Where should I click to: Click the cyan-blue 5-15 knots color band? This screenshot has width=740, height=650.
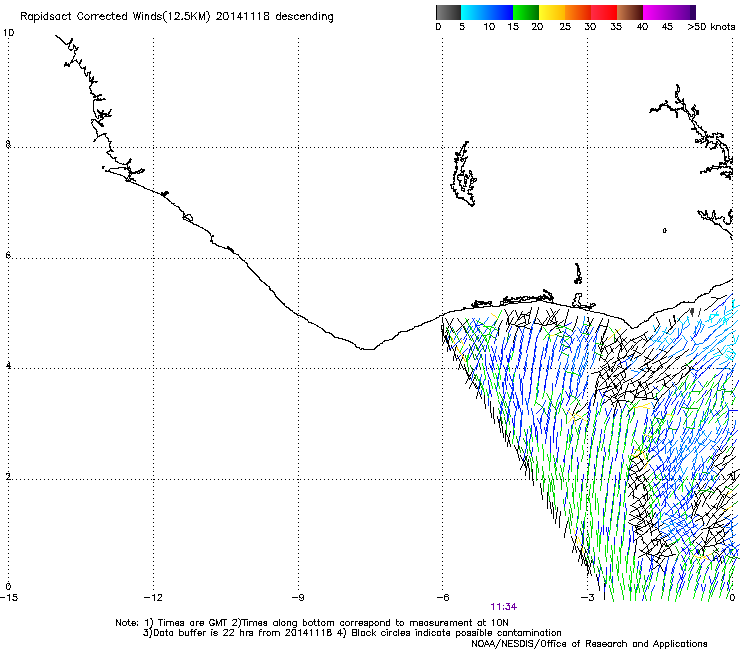(x=487, y=12)
